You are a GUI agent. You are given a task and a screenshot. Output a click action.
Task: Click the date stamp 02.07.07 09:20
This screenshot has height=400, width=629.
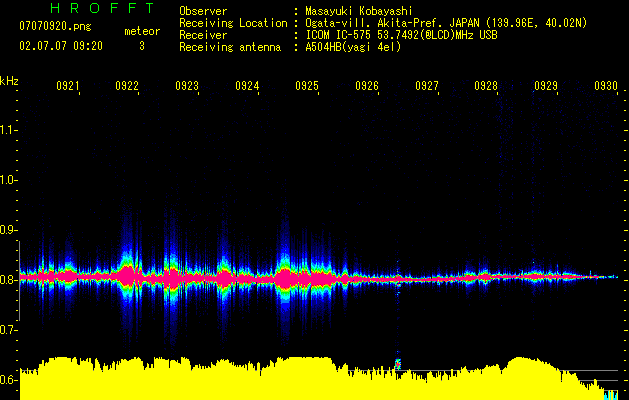pyautogui.click(x=61, y=46)
